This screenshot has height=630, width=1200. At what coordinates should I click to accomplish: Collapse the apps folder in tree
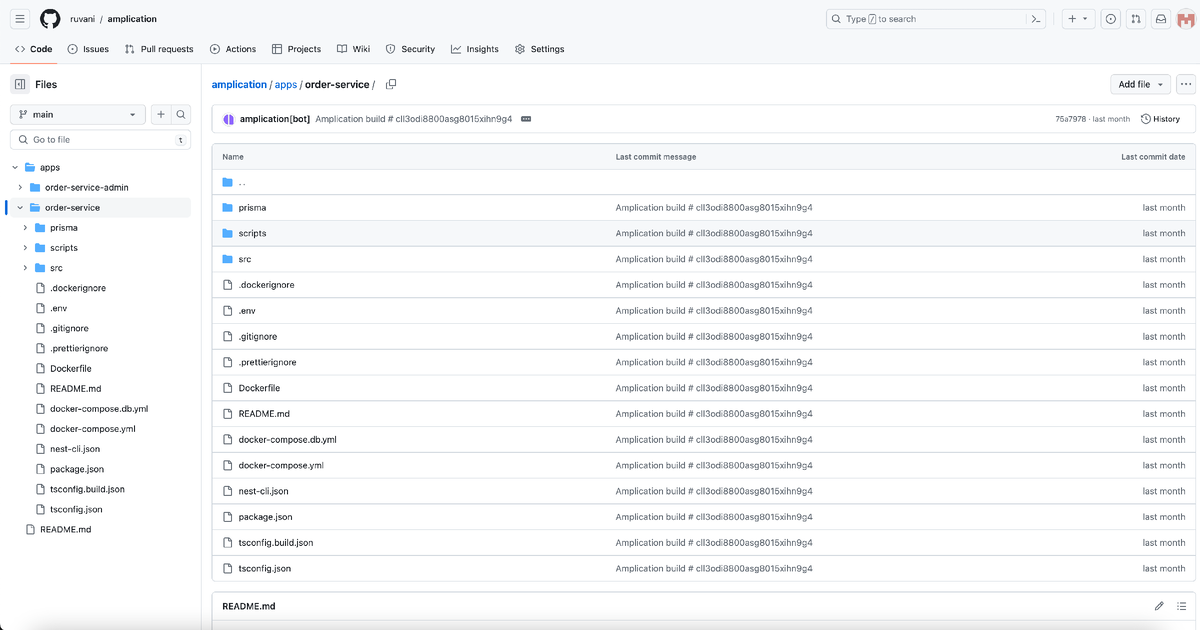point(16,167)
